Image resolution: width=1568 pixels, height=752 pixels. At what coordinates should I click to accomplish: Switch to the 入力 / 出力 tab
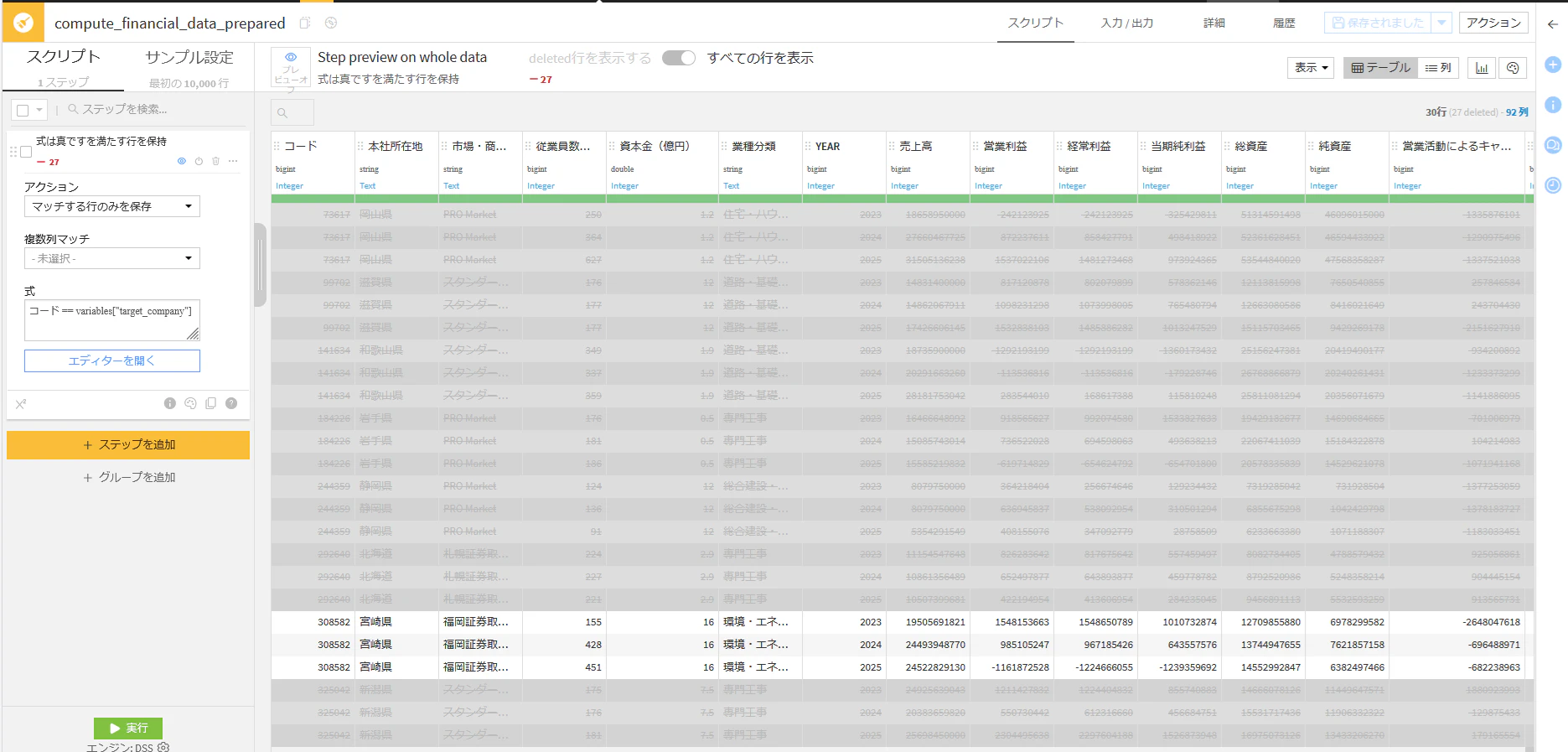click(x=1127, y=23)
